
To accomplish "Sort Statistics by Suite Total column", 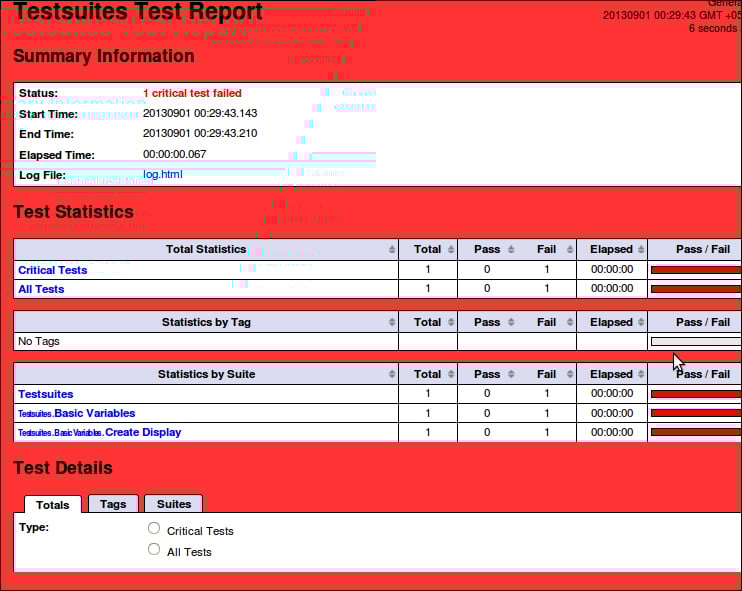I will pyautogui.click(x=450, y=374).
